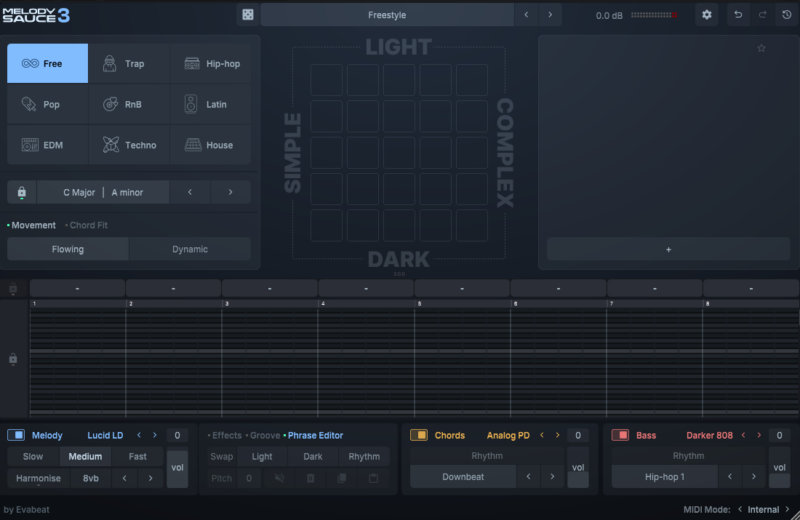Click the randomize dice icon
Screen dimensions: 800x520
247,15
